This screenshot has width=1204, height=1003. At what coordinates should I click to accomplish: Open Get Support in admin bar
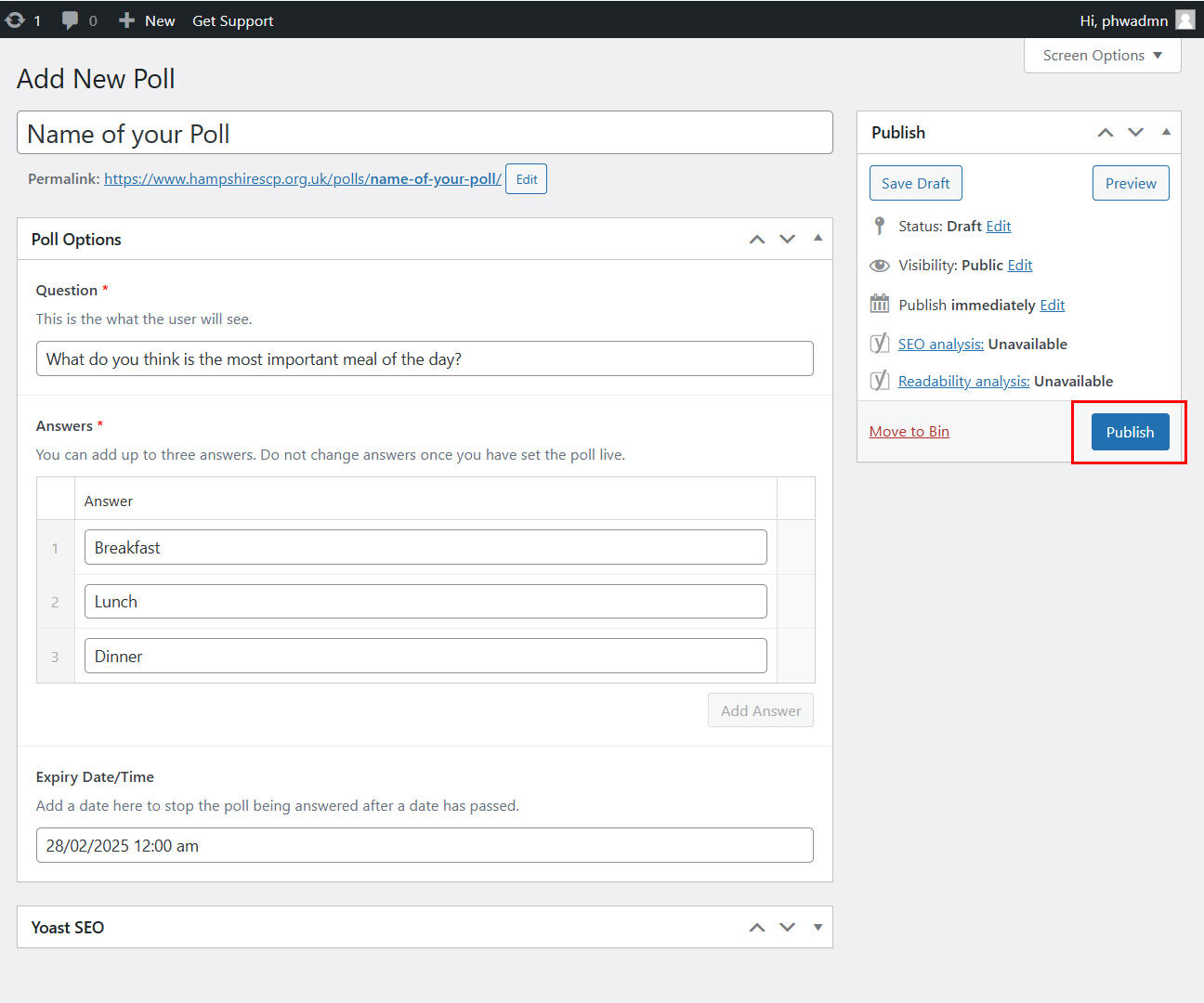point(232,20)
